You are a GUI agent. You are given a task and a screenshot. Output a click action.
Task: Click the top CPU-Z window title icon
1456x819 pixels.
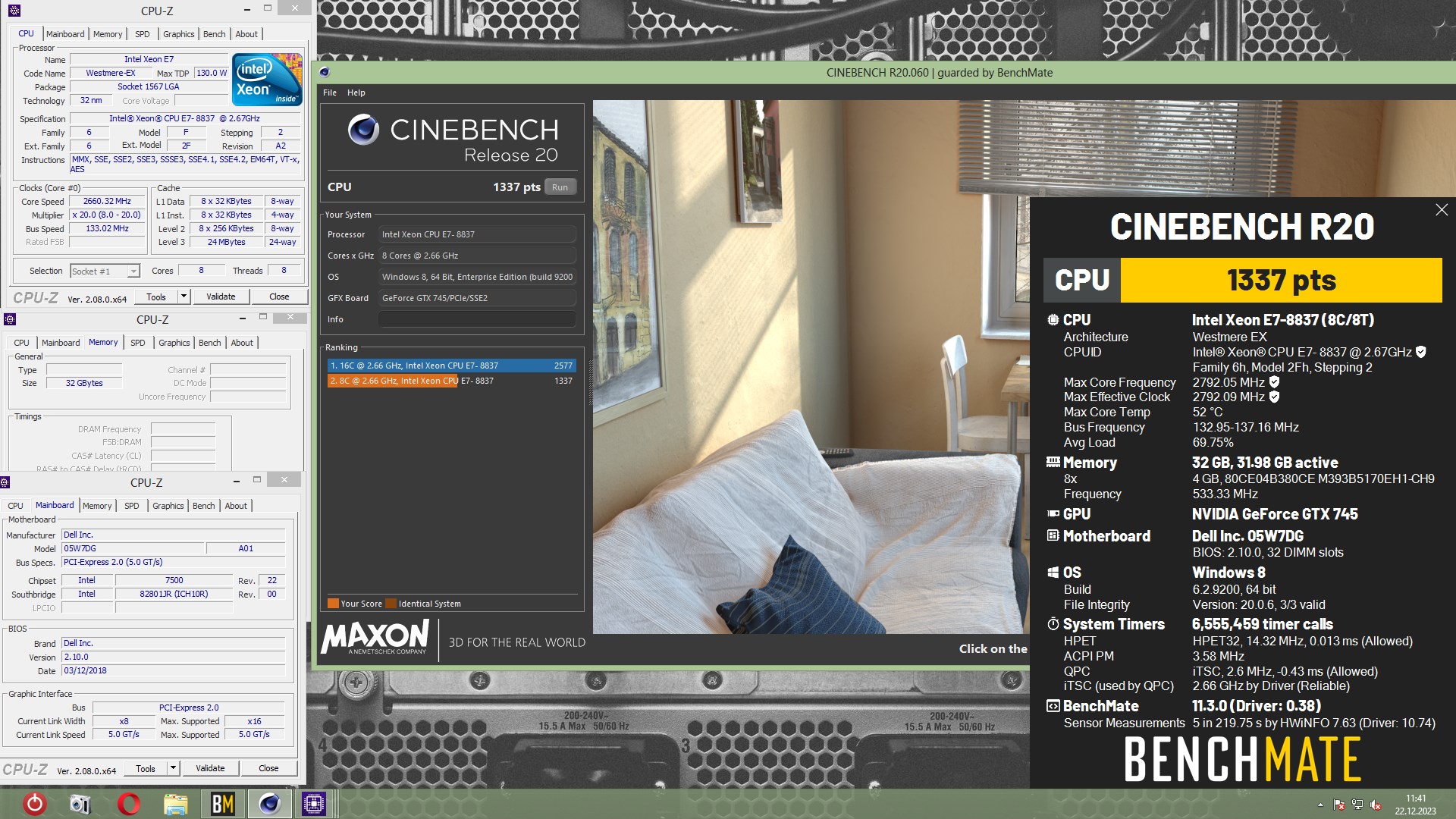[x=14, y=11]
